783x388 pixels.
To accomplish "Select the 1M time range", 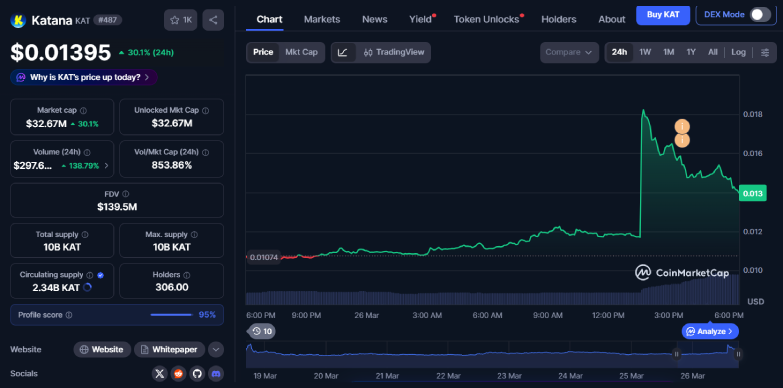I will (669, 52).
